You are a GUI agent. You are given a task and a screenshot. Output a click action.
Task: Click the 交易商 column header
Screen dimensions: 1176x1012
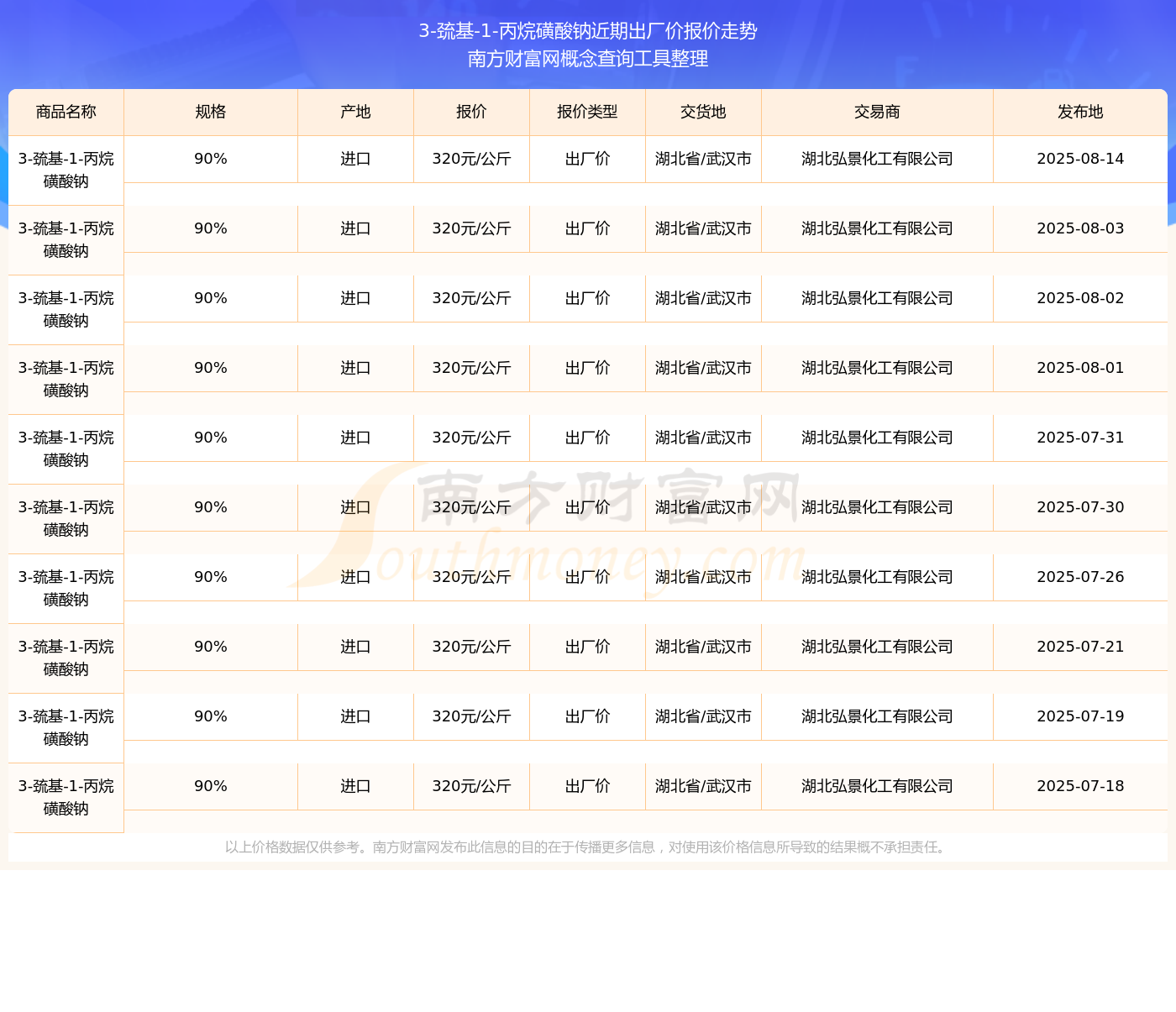pyautogui.click(x=877, y=112)
